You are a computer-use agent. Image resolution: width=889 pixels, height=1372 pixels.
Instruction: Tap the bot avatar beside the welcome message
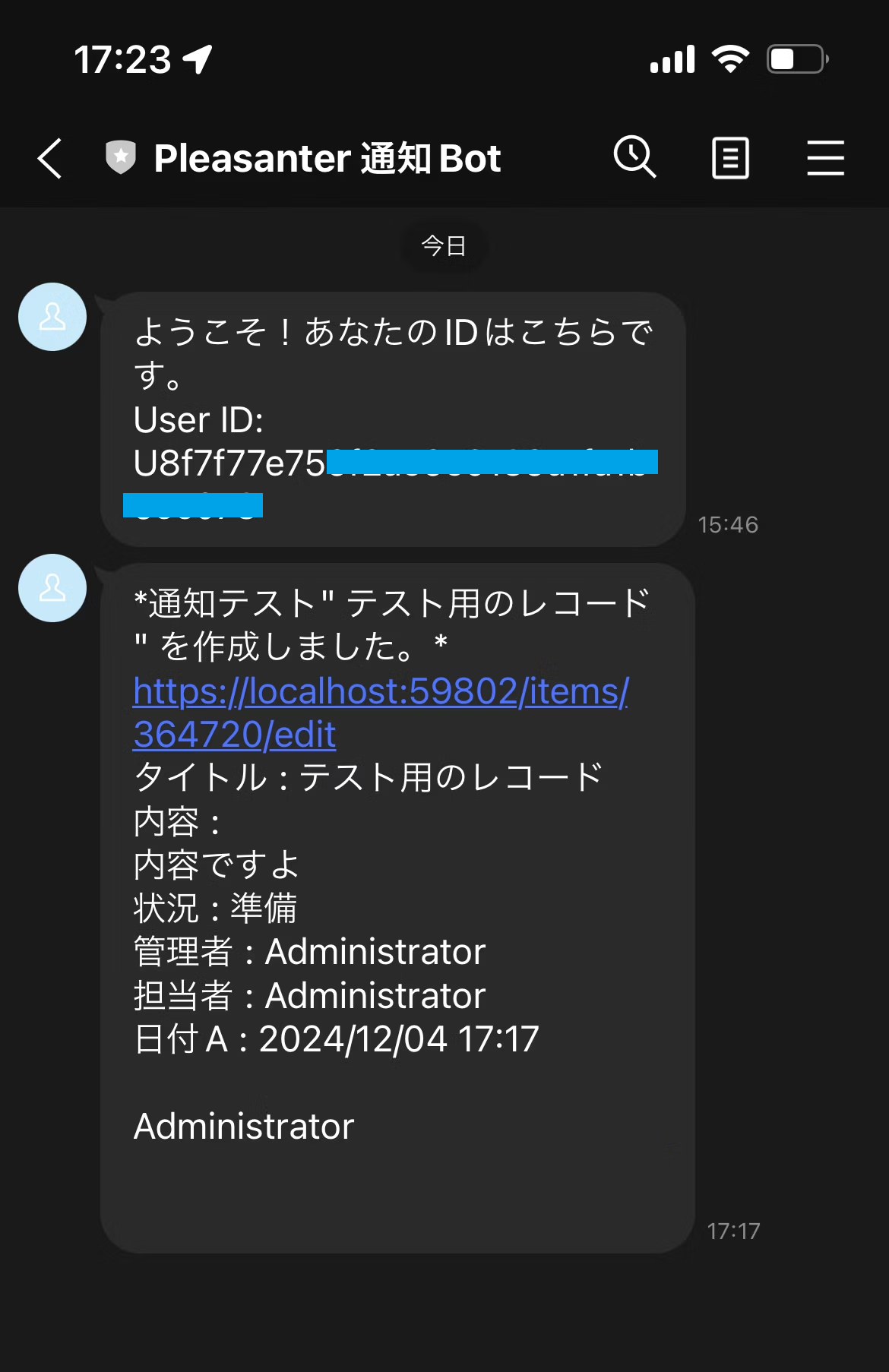click(52, 318)
